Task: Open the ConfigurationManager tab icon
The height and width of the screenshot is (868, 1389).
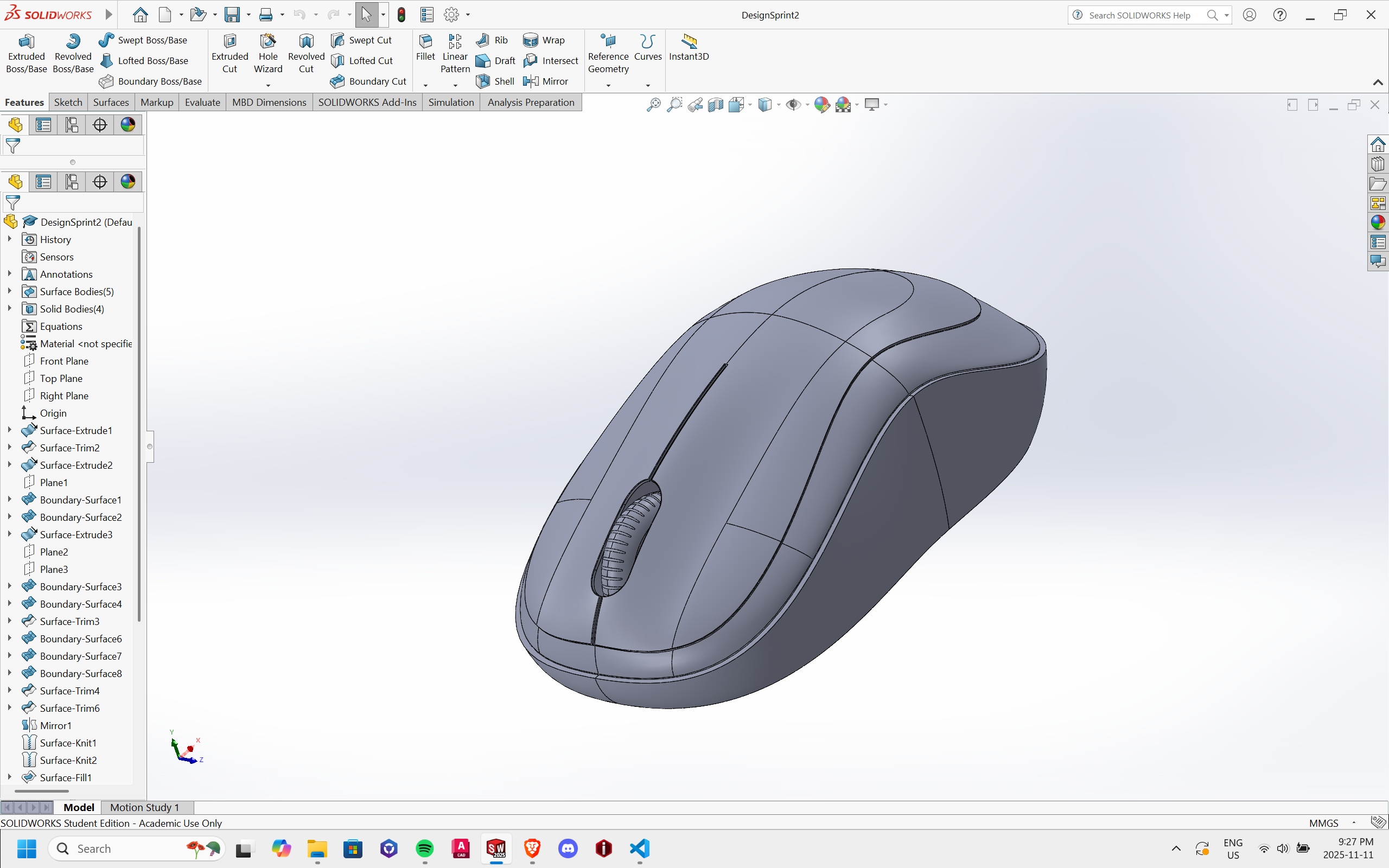Action: point(71,182)
